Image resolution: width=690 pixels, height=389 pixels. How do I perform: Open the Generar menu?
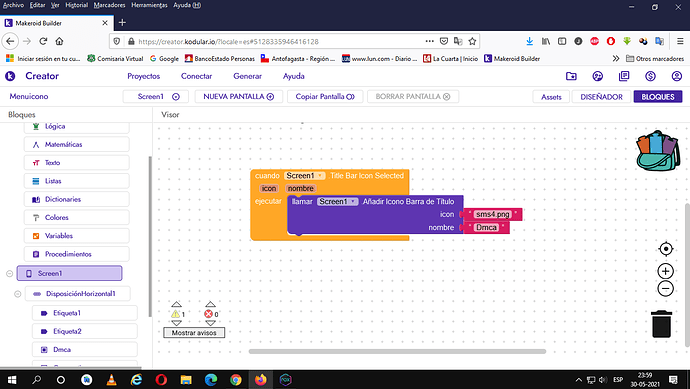coord(247,76)
